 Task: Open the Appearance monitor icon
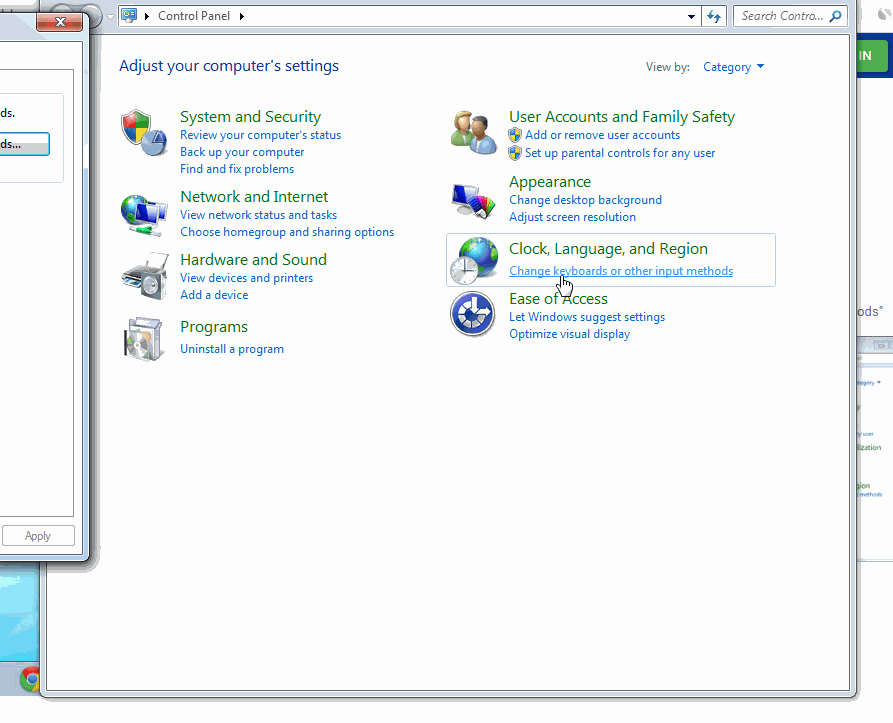pos(473,200)
